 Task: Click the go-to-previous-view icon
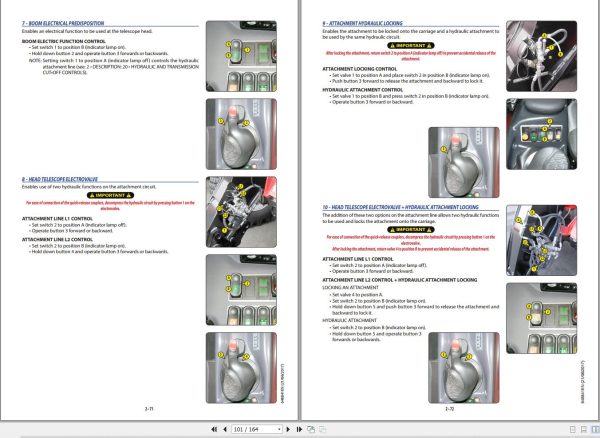311,430
